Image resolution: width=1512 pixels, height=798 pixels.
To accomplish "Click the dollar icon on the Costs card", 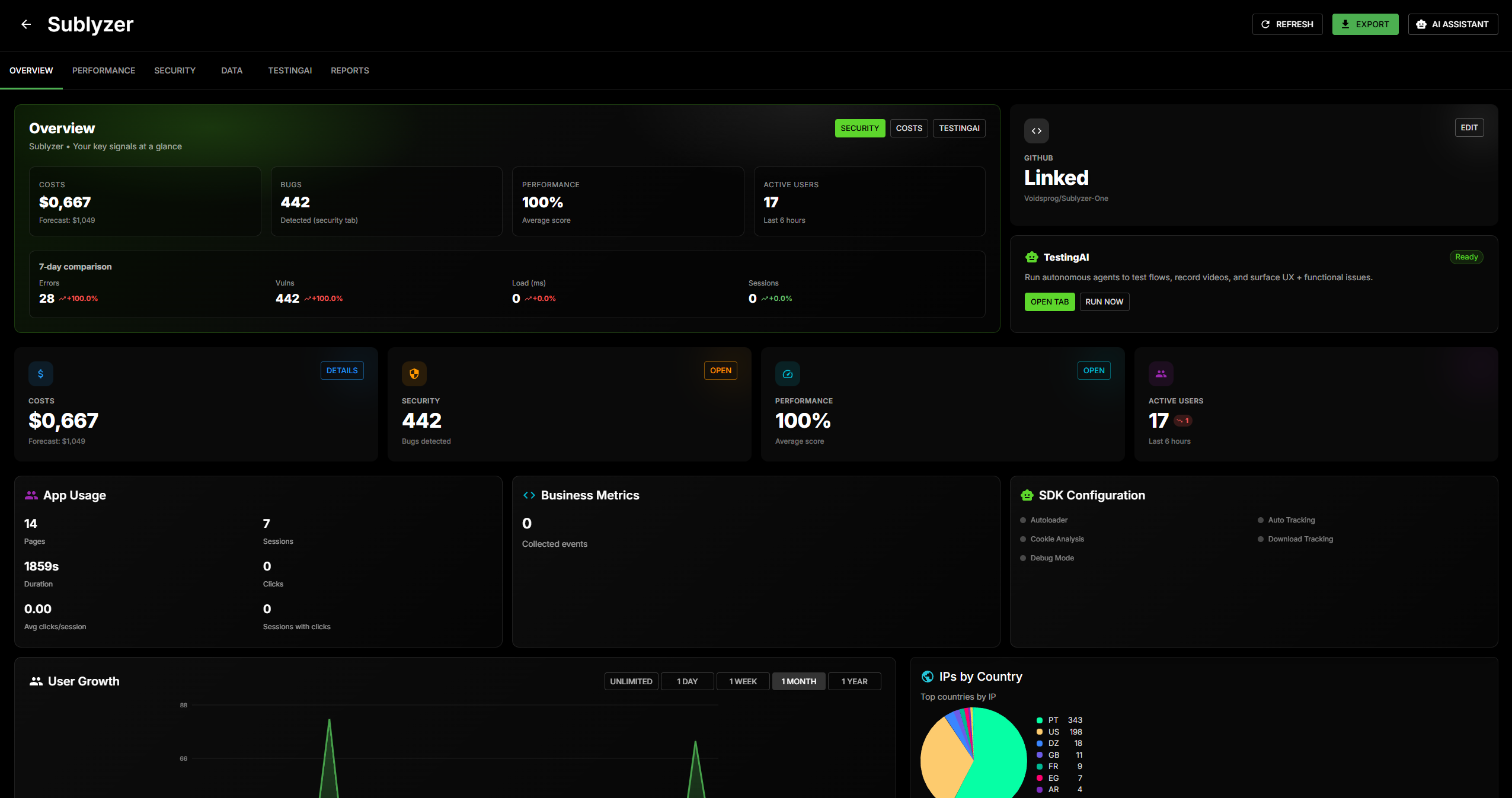I will 40,373.
